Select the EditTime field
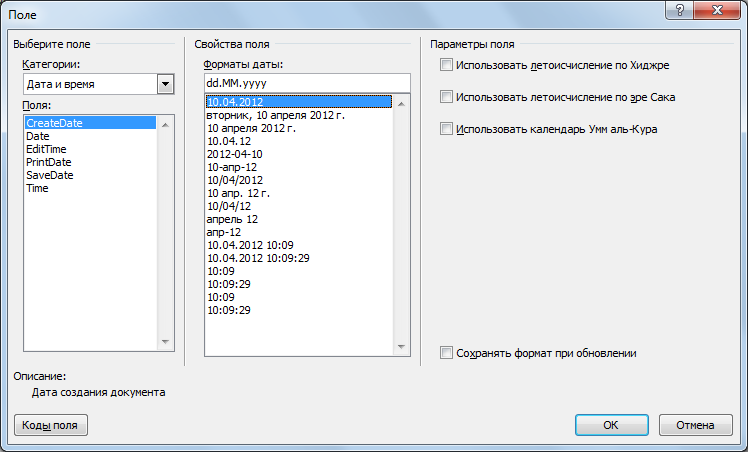Screen dimensions: 748x452 (90, 149)
